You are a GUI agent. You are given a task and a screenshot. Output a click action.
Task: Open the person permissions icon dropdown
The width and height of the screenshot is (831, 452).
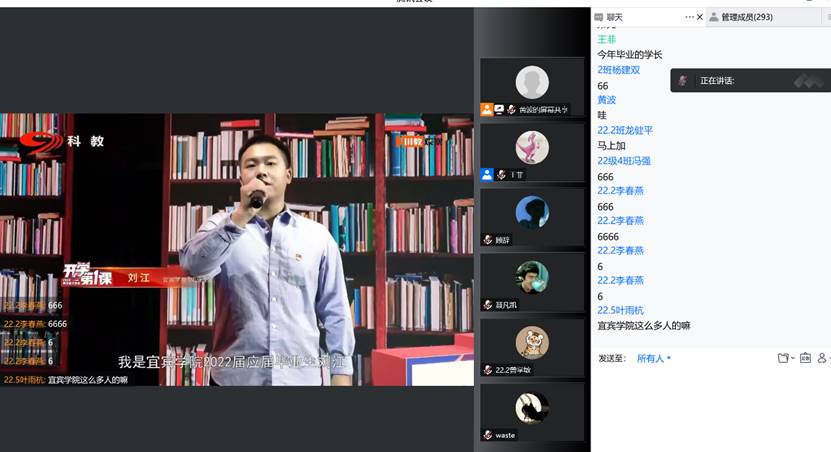pos(823,358)
